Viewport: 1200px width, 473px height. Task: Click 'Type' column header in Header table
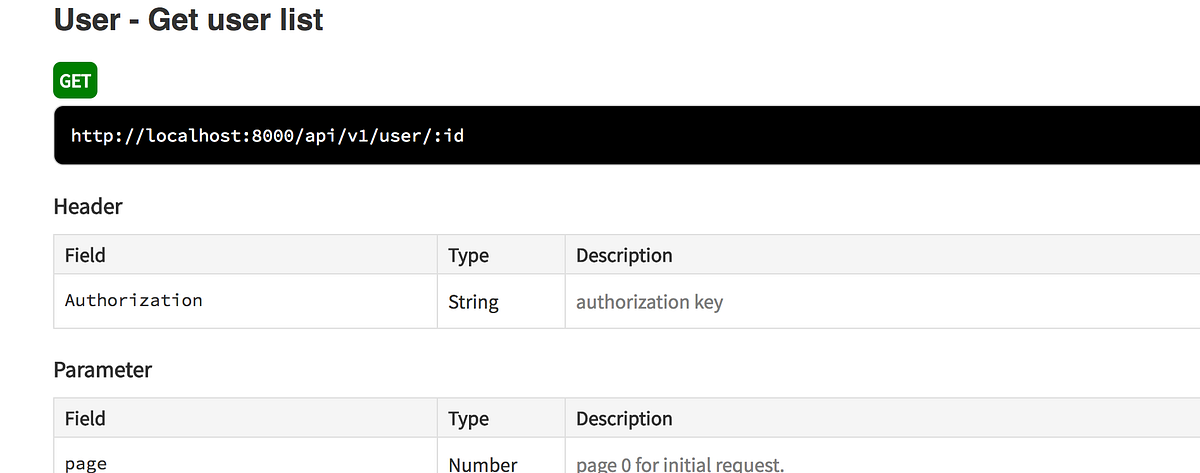(x=468, y=255)
